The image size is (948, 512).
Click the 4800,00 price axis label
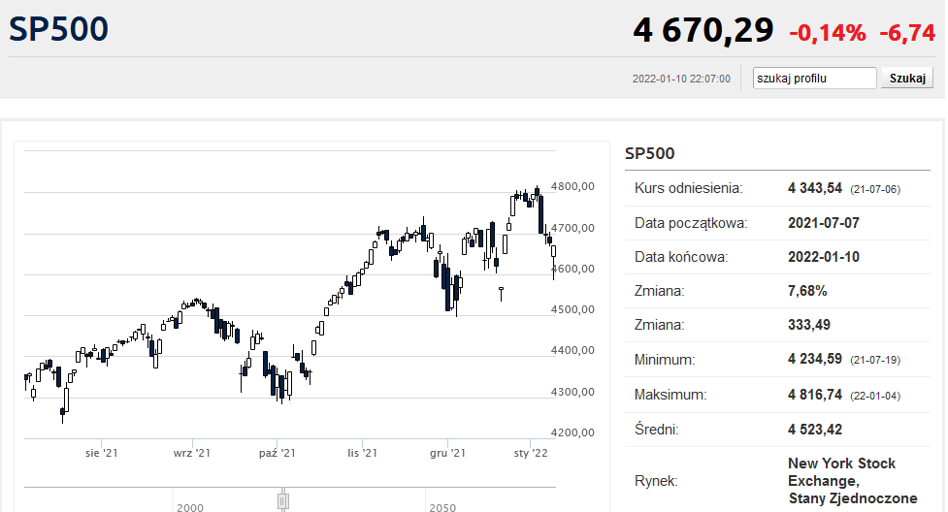click(574, 186)
